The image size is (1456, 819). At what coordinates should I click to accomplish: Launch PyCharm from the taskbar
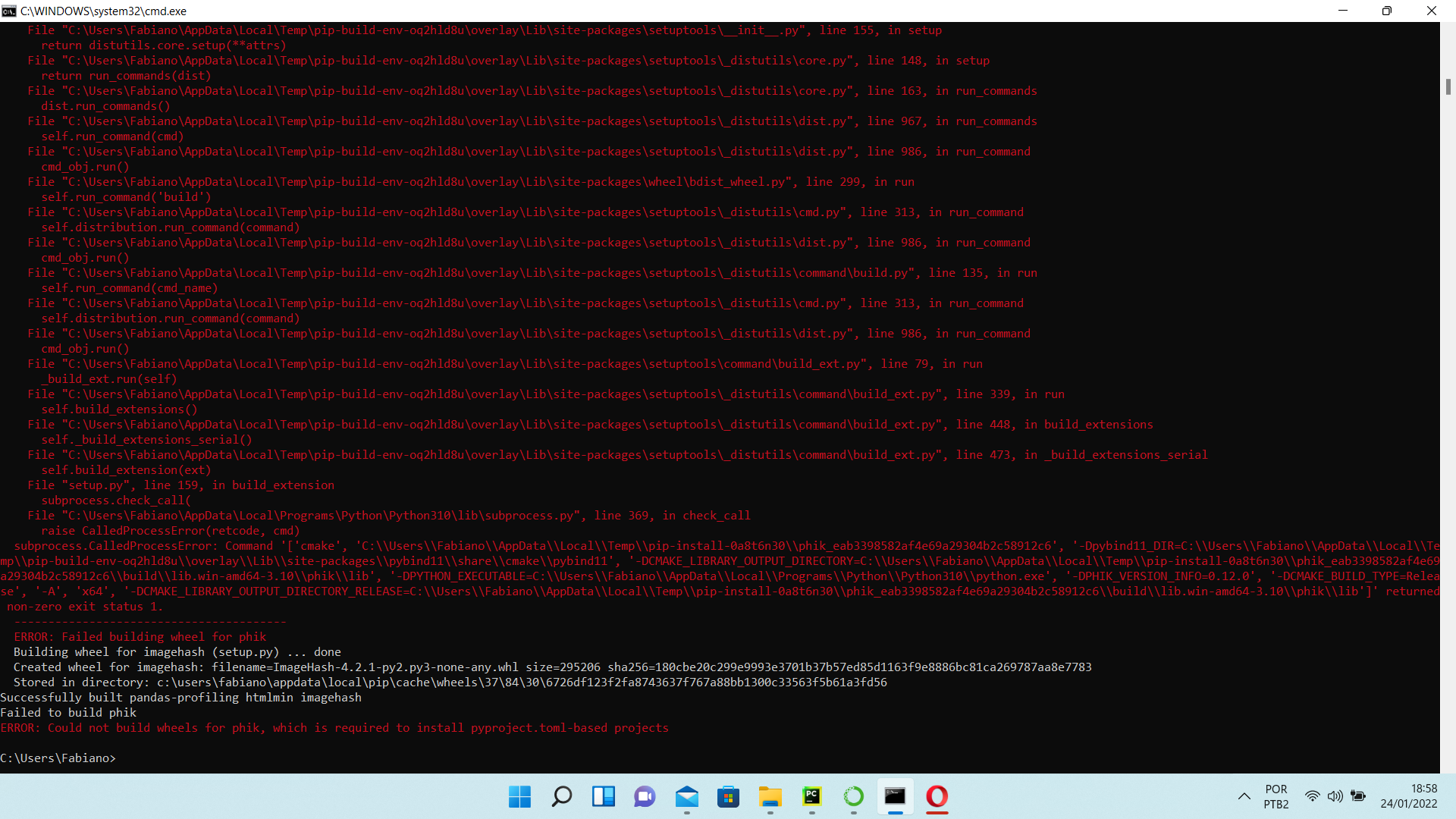tap(812, 797)
